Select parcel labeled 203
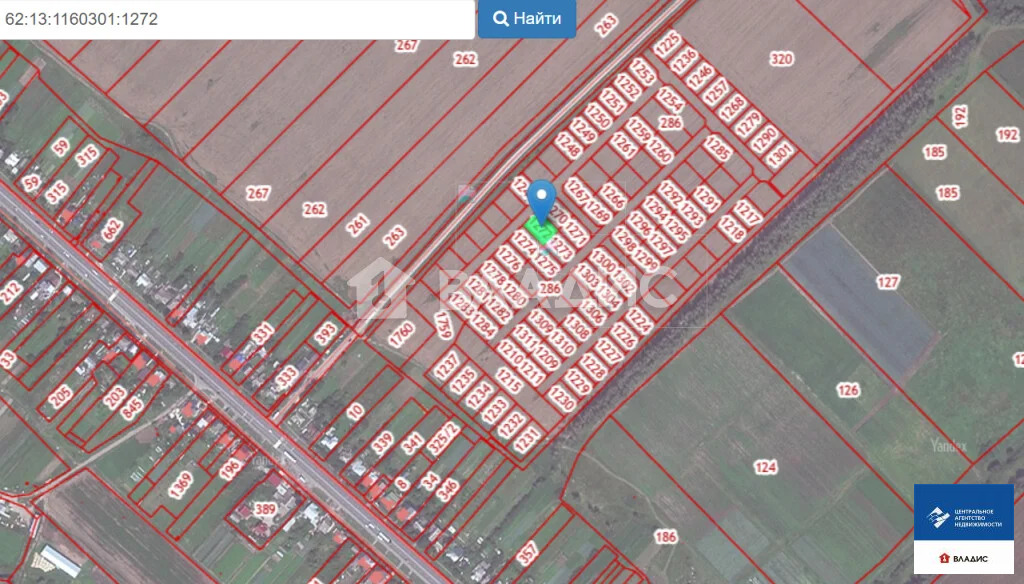 coord(114,396)
